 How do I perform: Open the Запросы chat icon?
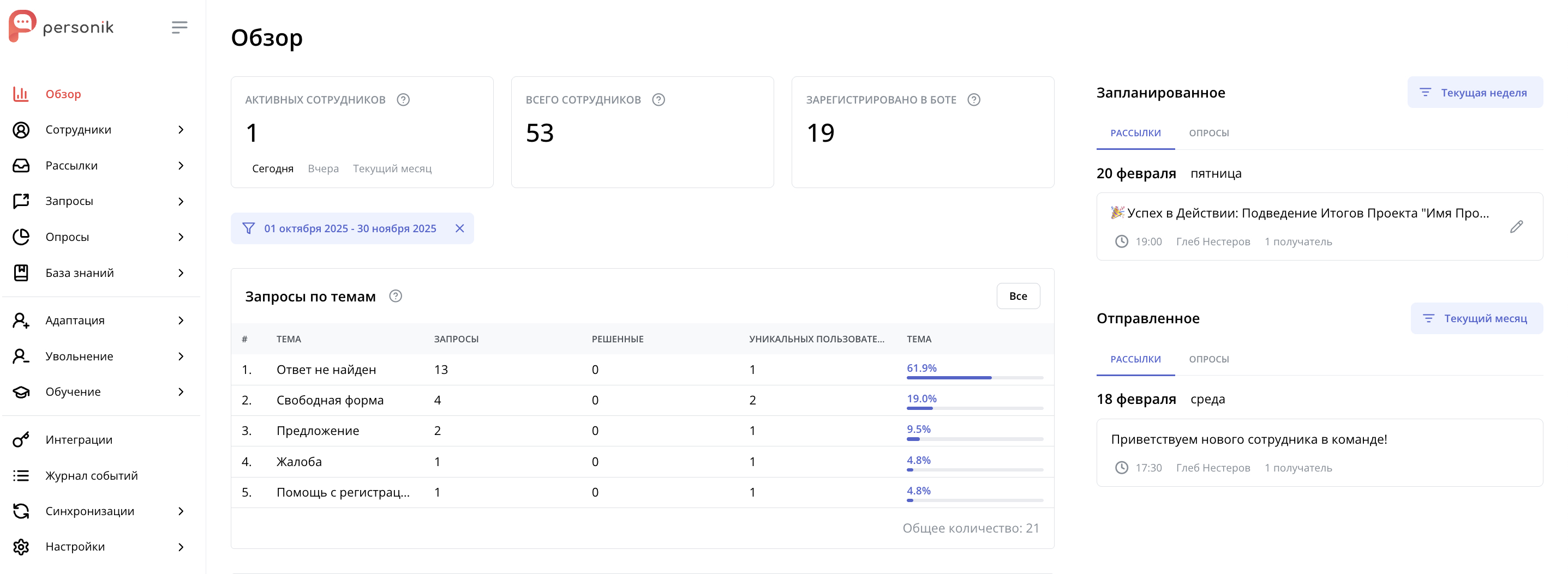click(22, 201)
